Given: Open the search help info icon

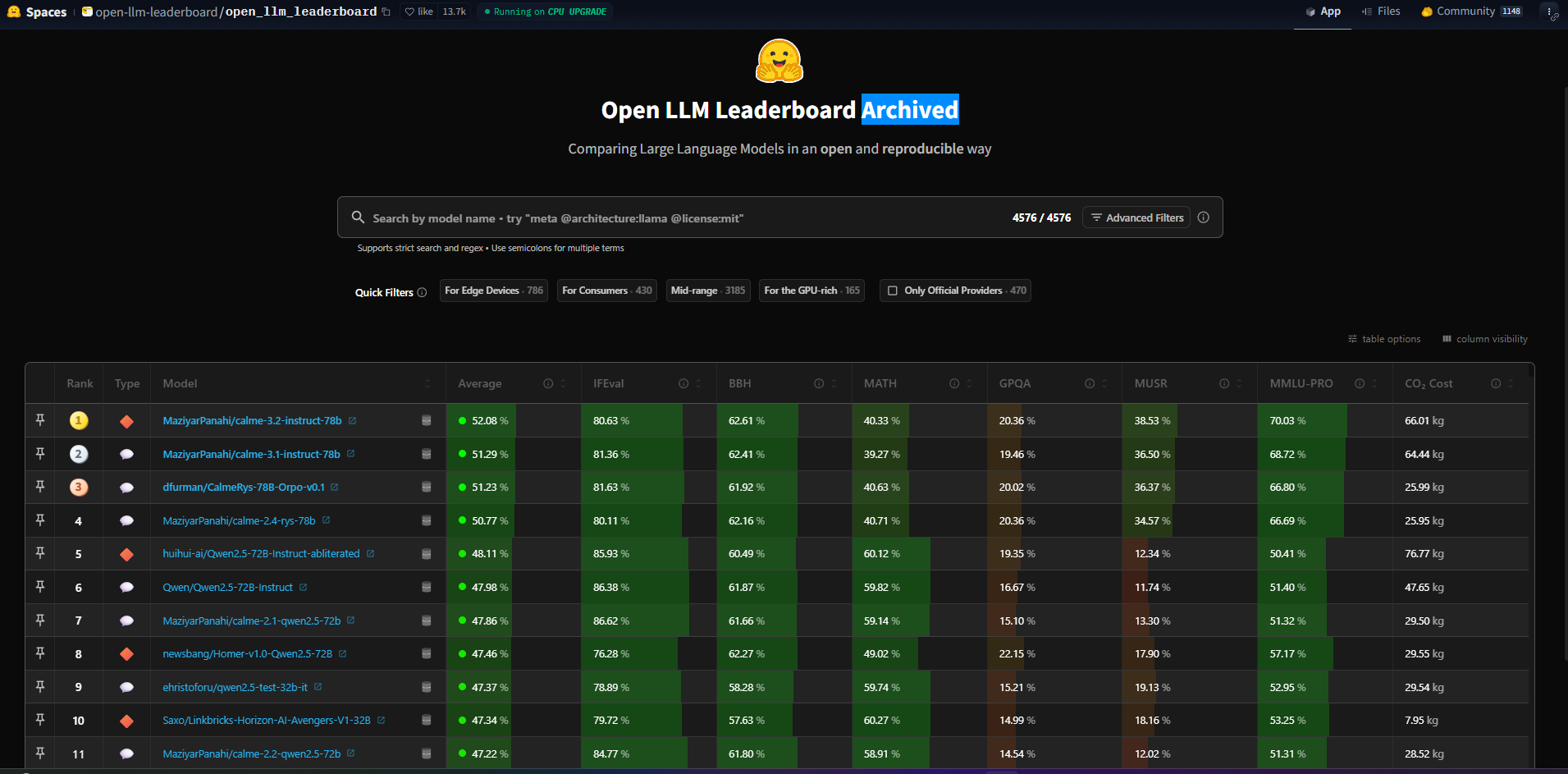Looking at the screenshot, I should 1204,218.
